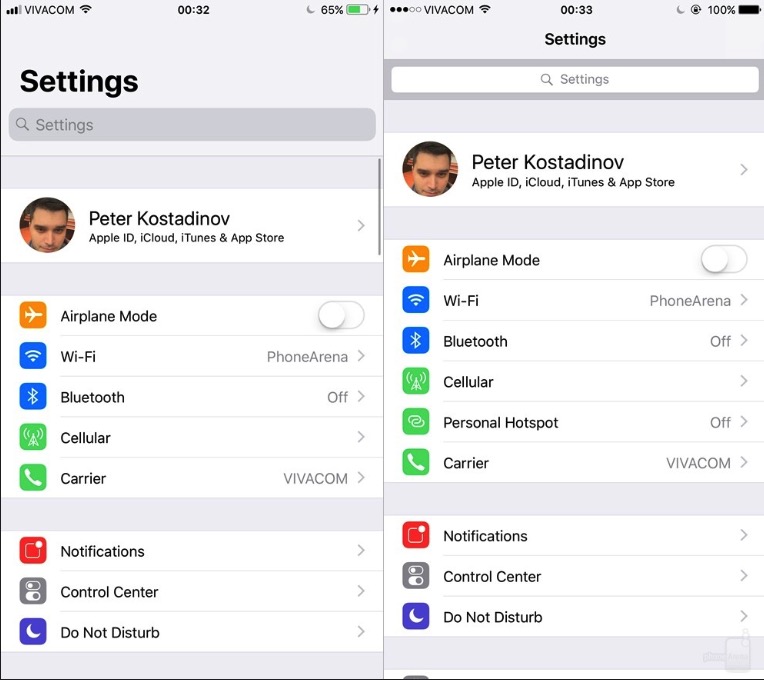This screenshot has height=680, width=764.
Task: Tap Carrier phone icon in right screen
Action: (416, 462)
